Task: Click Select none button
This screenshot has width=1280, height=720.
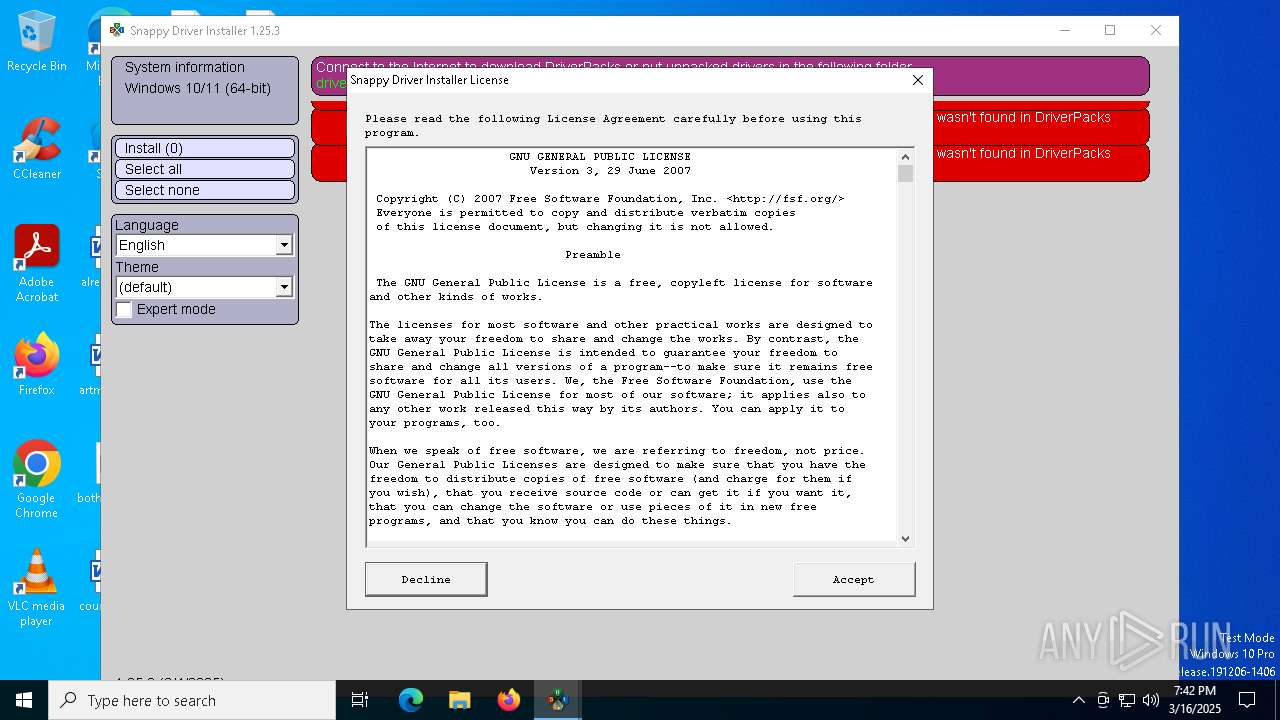Action: pos(205,190)
